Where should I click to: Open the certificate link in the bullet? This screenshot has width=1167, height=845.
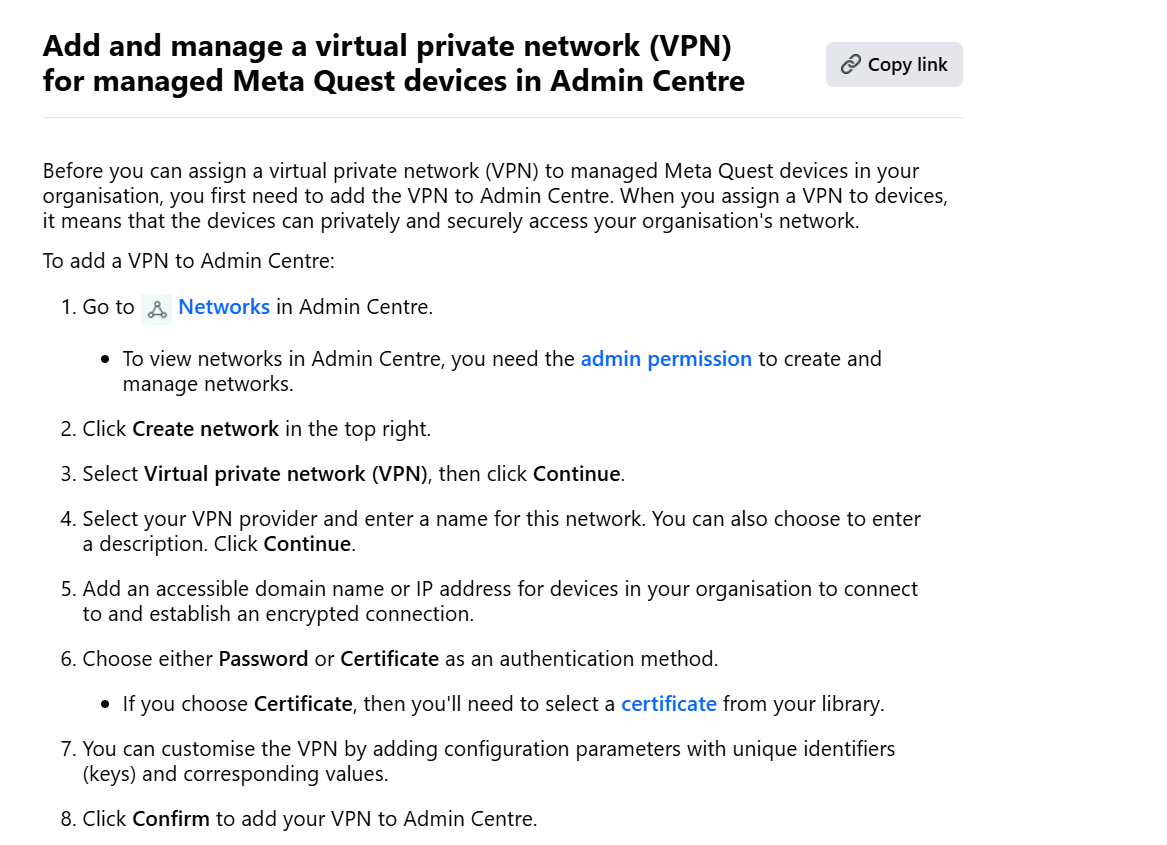point(668,704)
